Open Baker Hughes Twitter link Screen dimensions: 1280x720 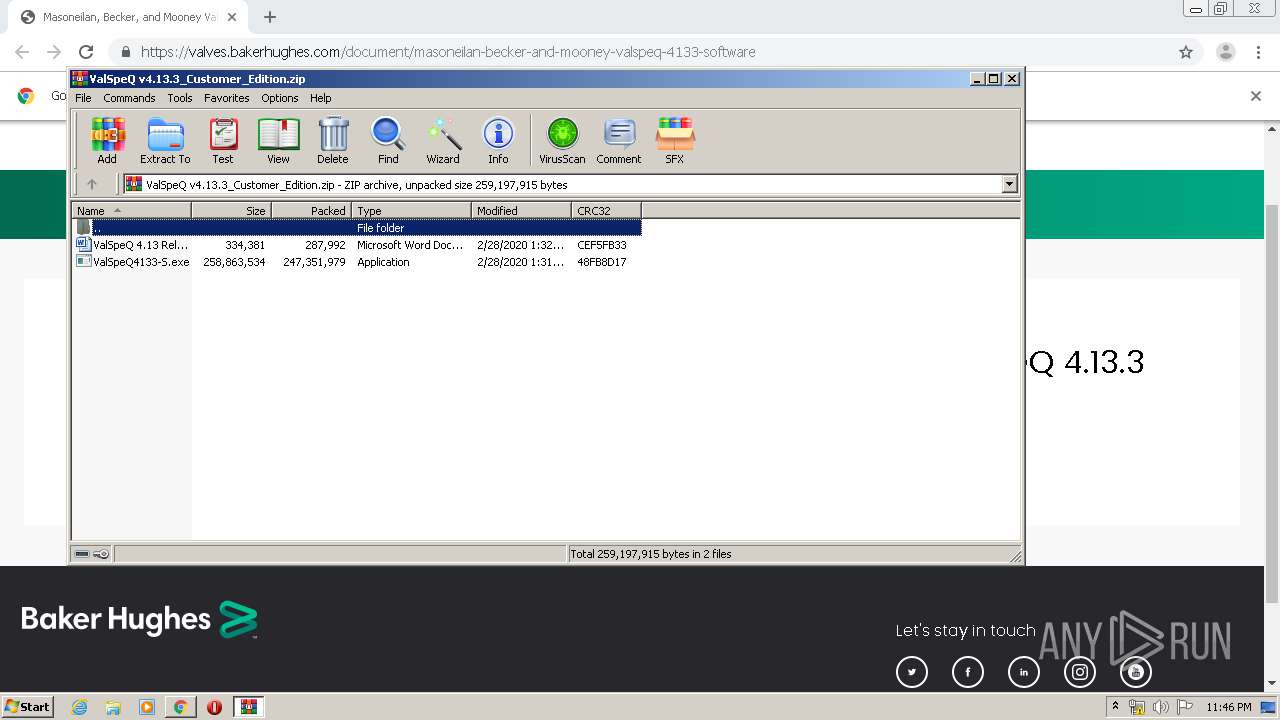(912, 672)
